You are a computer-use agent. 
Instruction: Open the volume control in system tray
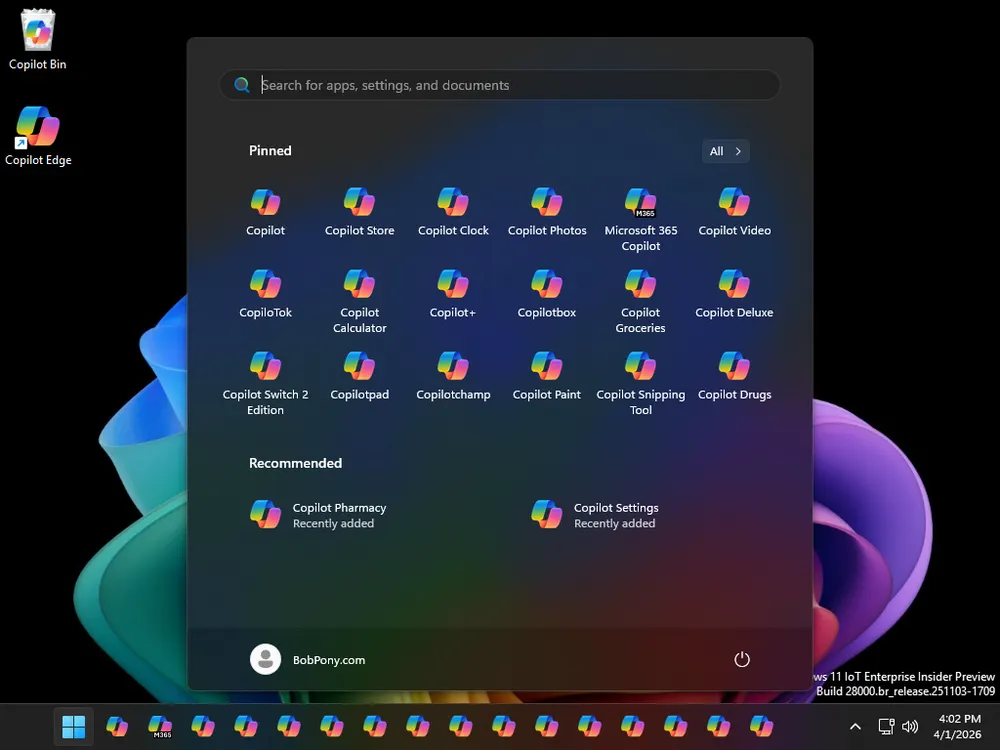click(910, 727)
